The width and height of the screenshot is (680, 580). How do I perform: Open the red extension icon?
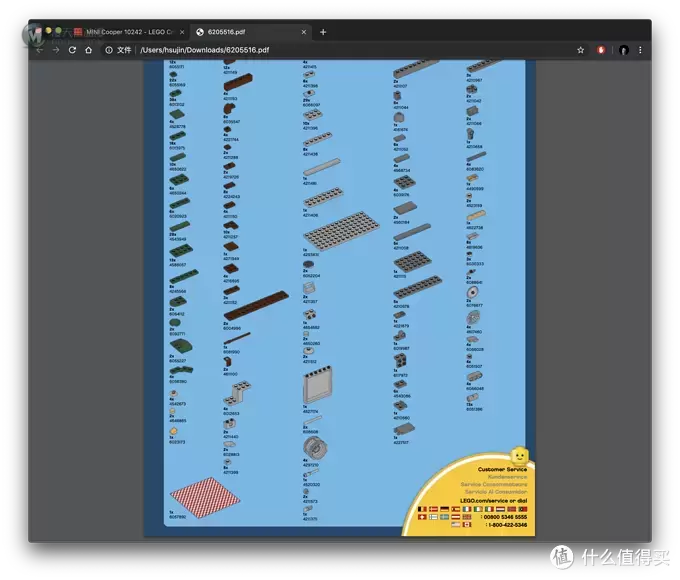coord(601,50)
